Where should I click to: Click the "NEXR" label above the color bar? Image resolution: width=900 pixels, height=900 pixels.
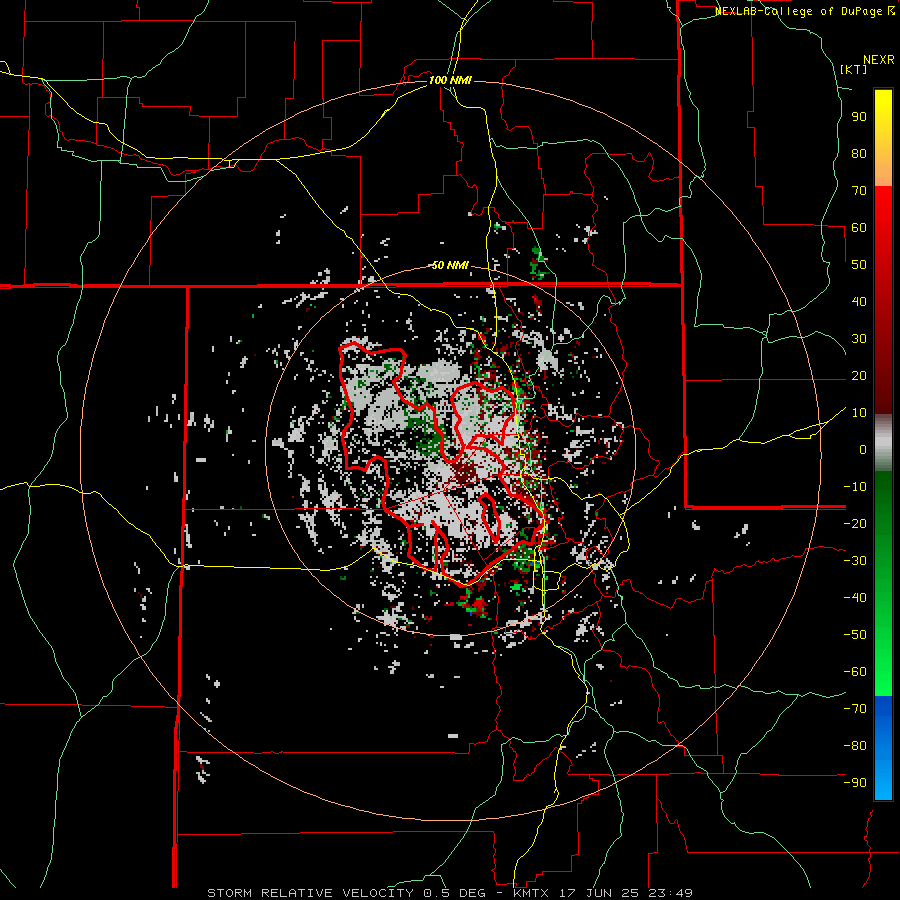click(879, 60)
